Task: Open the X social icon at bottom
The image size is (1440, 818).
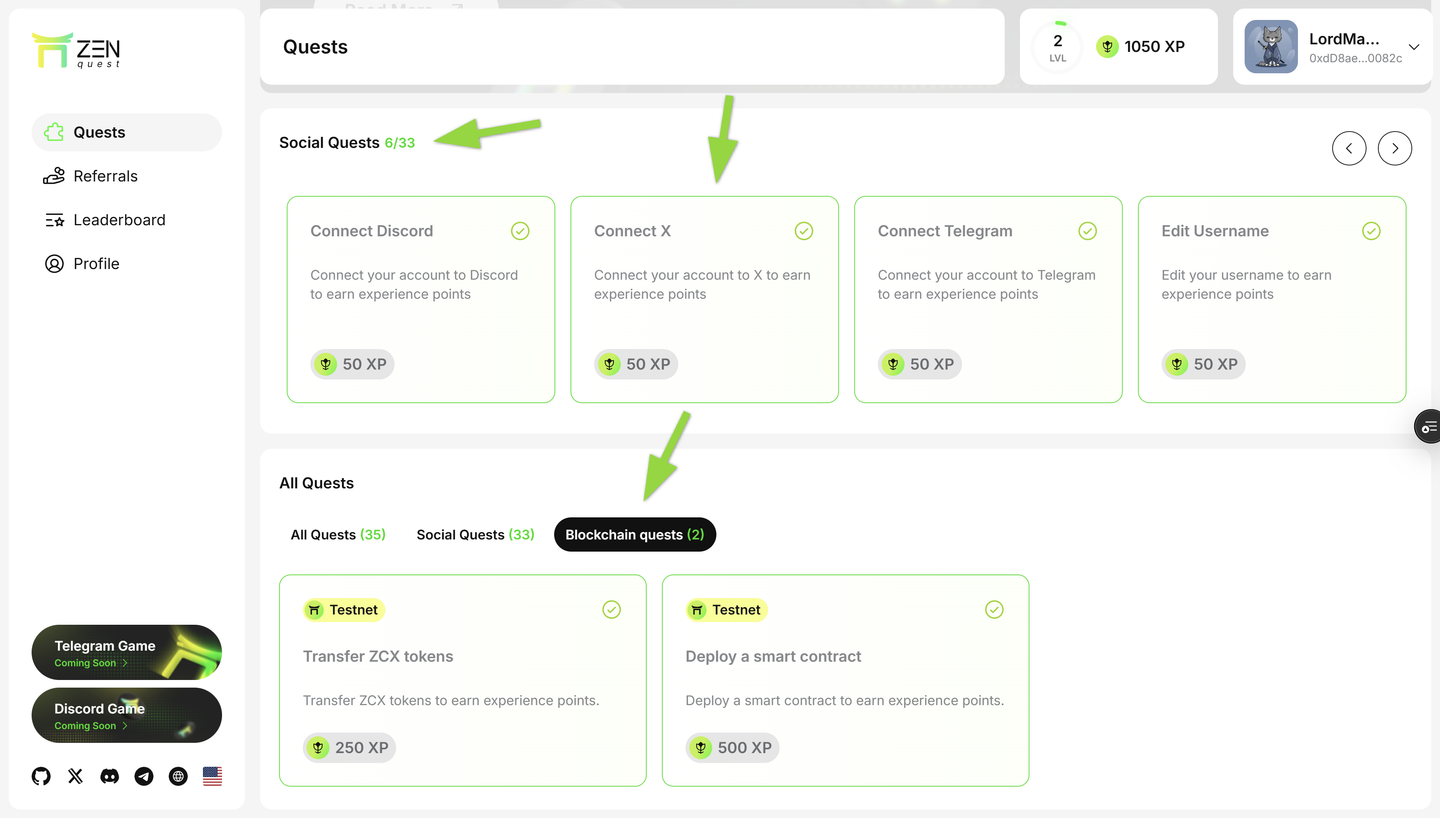Action: point(75,776)
